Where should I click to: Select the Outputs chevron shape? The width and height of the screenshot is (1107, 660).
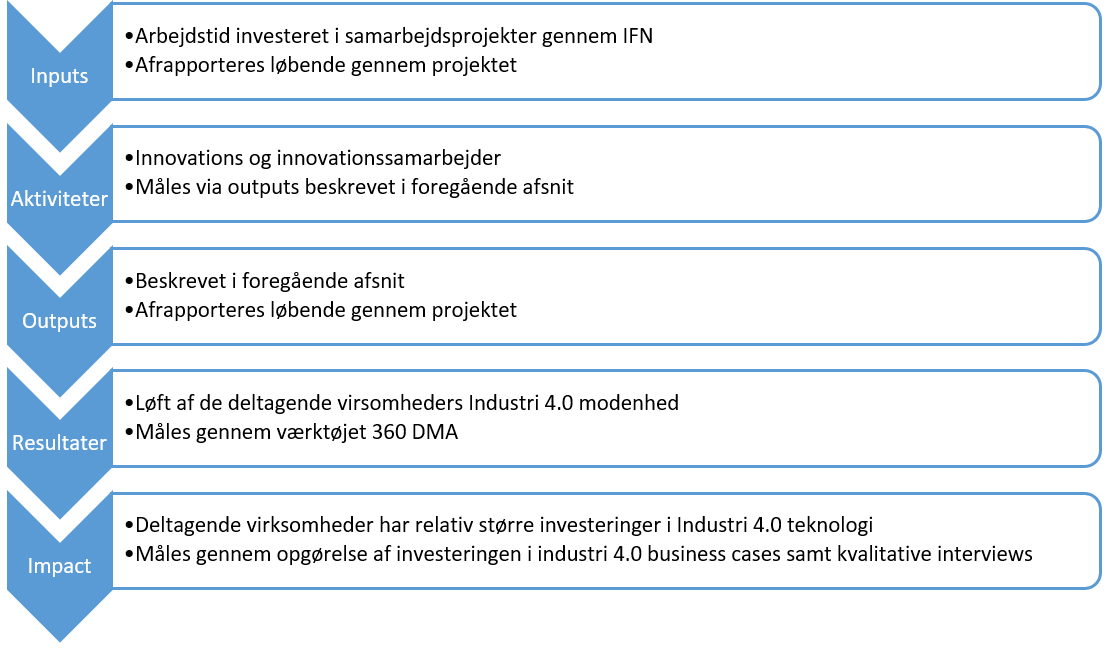pyautogui.click(x=59, y=321)
